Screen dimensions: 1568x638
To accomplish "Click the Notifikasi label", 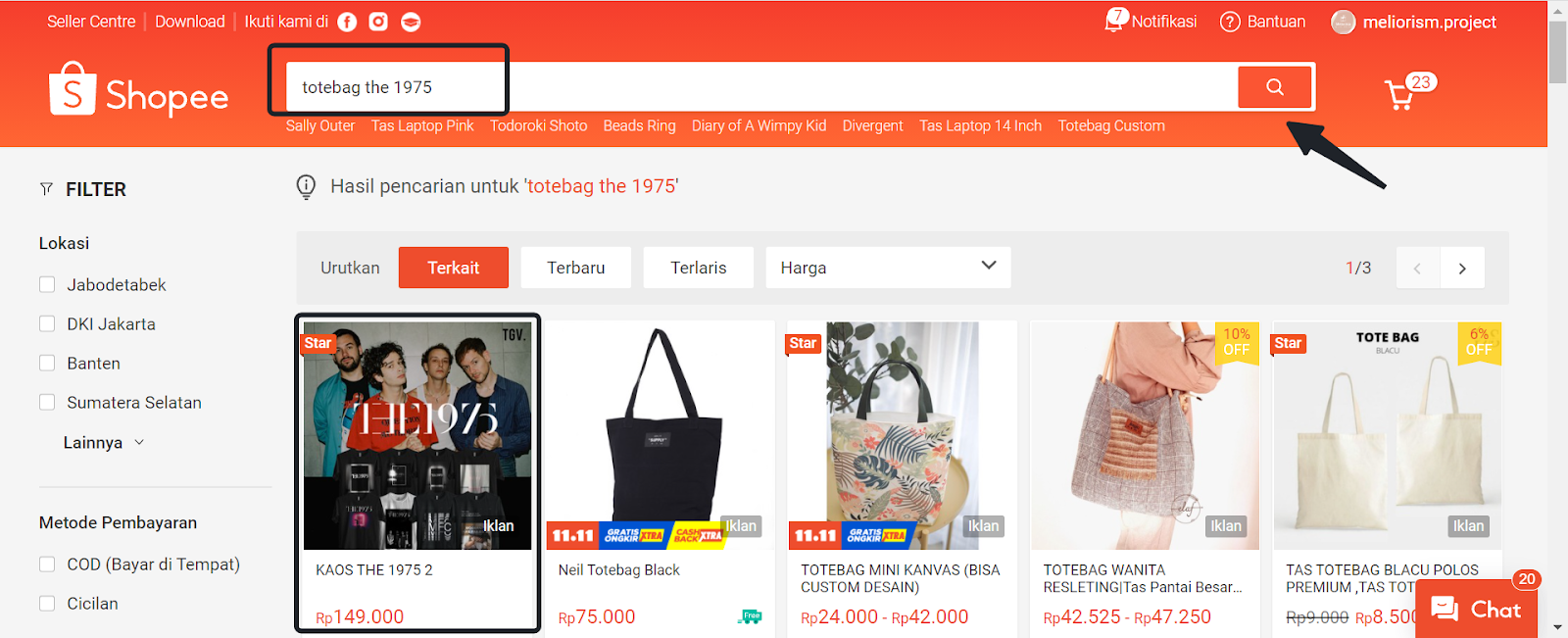I will pyautogui.click(x=1164, y=22).
